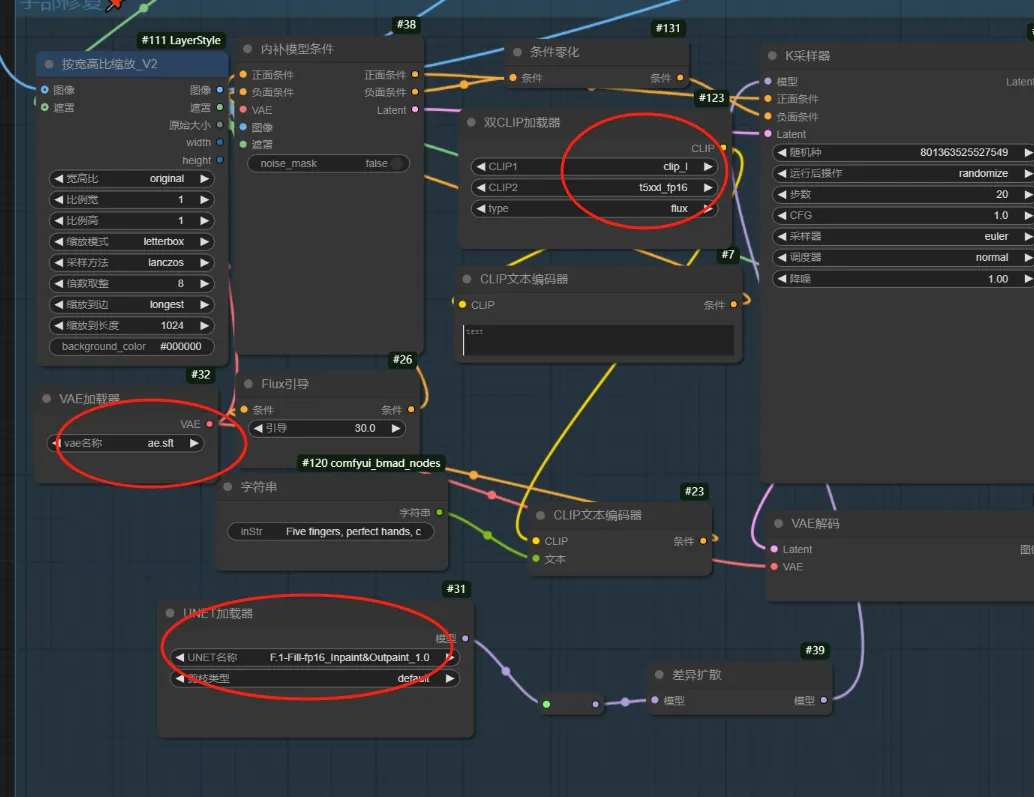Image resolution: width=1034 pixels, height=797 pixels.
Task: Click the 字符串 output port on the 字符串 node
Action: pos(439,512)
